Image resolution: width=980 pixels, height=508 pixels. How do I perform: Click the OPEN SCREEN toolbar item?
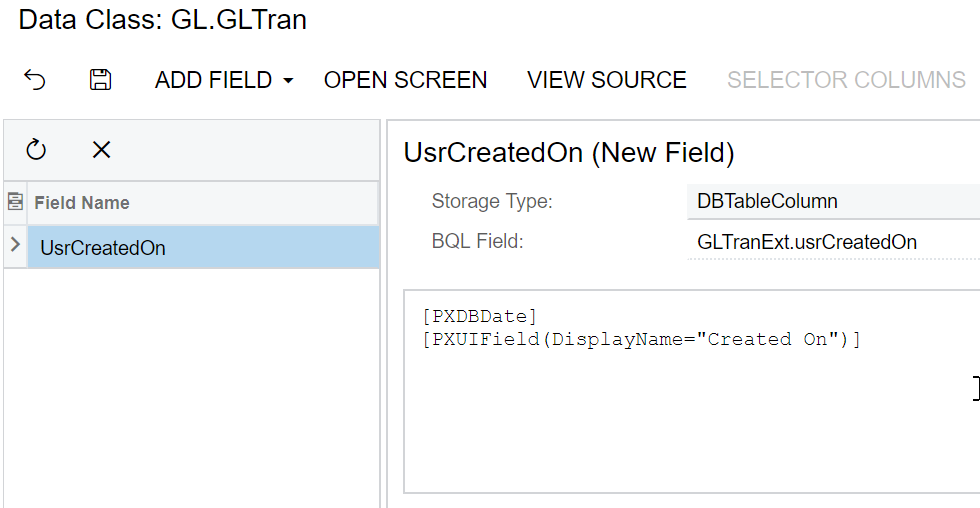[405, 80]
